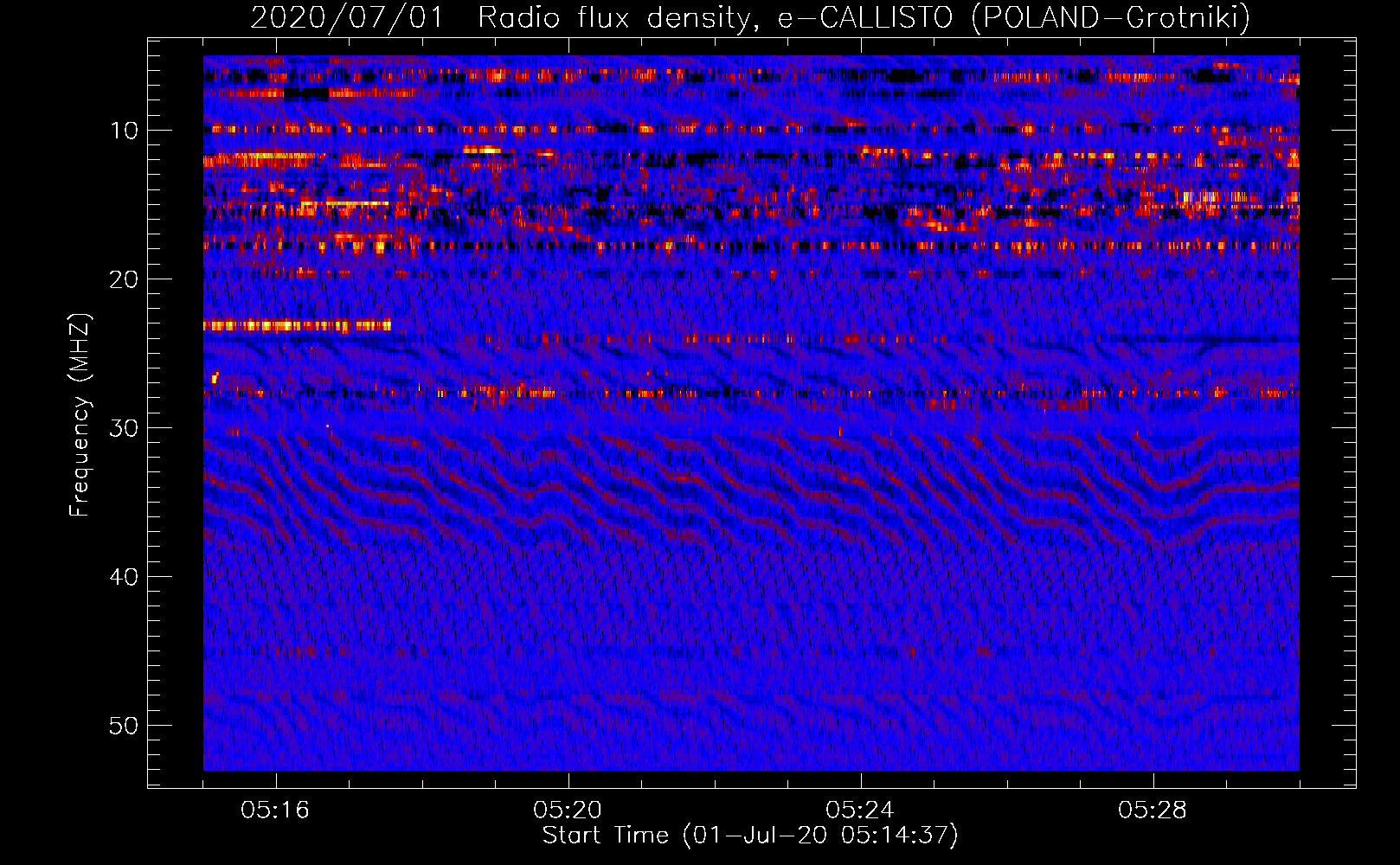Click the 05:24 time tick label
This screenshot has height=865, width=1400.
(x=860, y=811)
